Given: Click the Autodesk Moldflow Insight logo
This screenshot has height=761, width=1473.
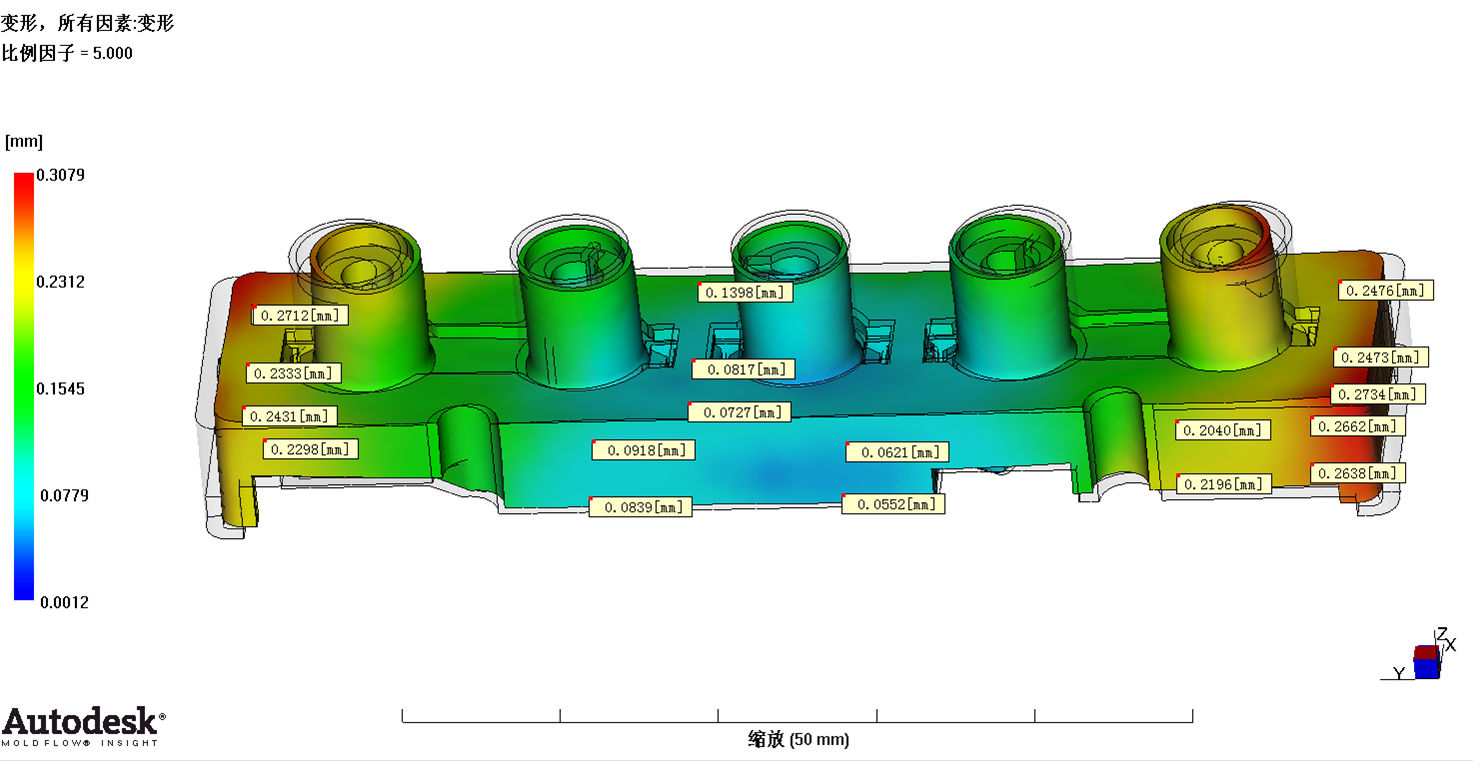Looking at the screenshot, I should click(82, 726).
